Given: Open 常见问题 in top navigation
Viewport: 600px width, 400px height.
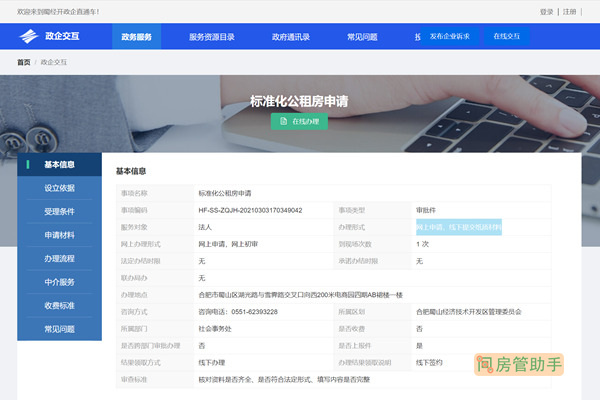Looking at the screenshot, I should click(x=362, y=37).
